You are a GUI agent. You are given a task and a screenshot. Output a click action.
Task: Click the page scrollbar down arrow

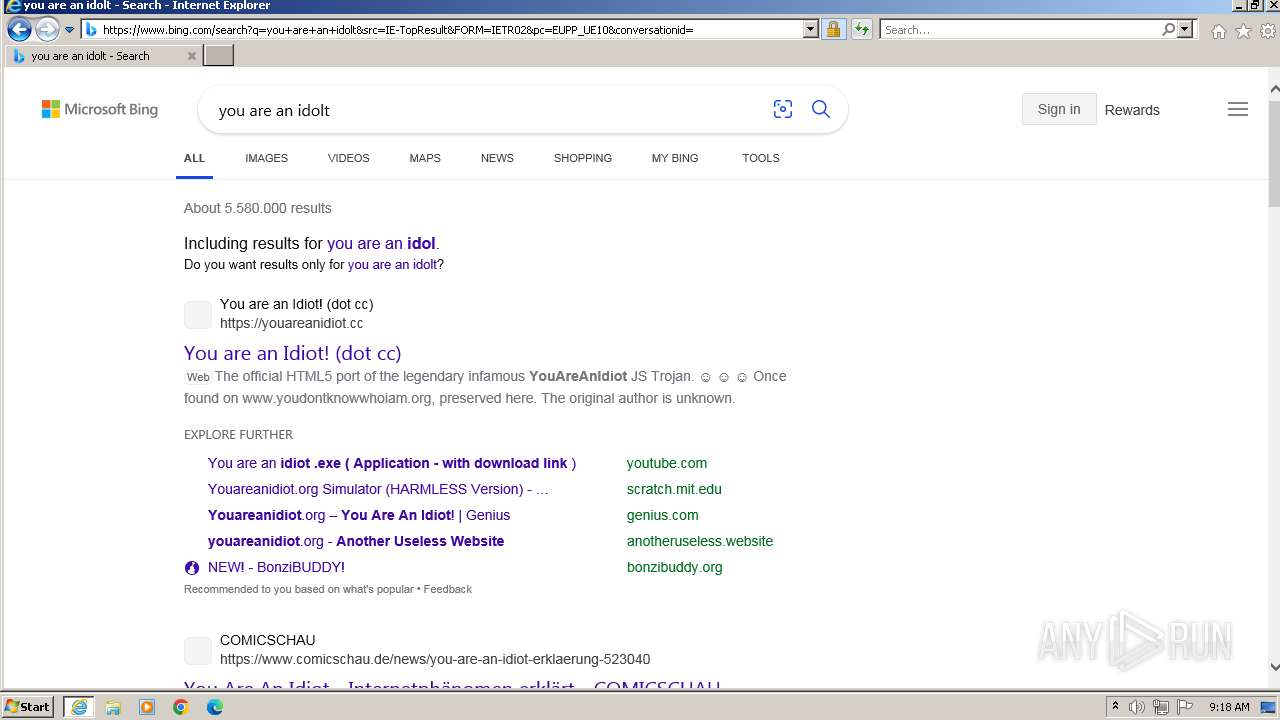pos(1273,667)
